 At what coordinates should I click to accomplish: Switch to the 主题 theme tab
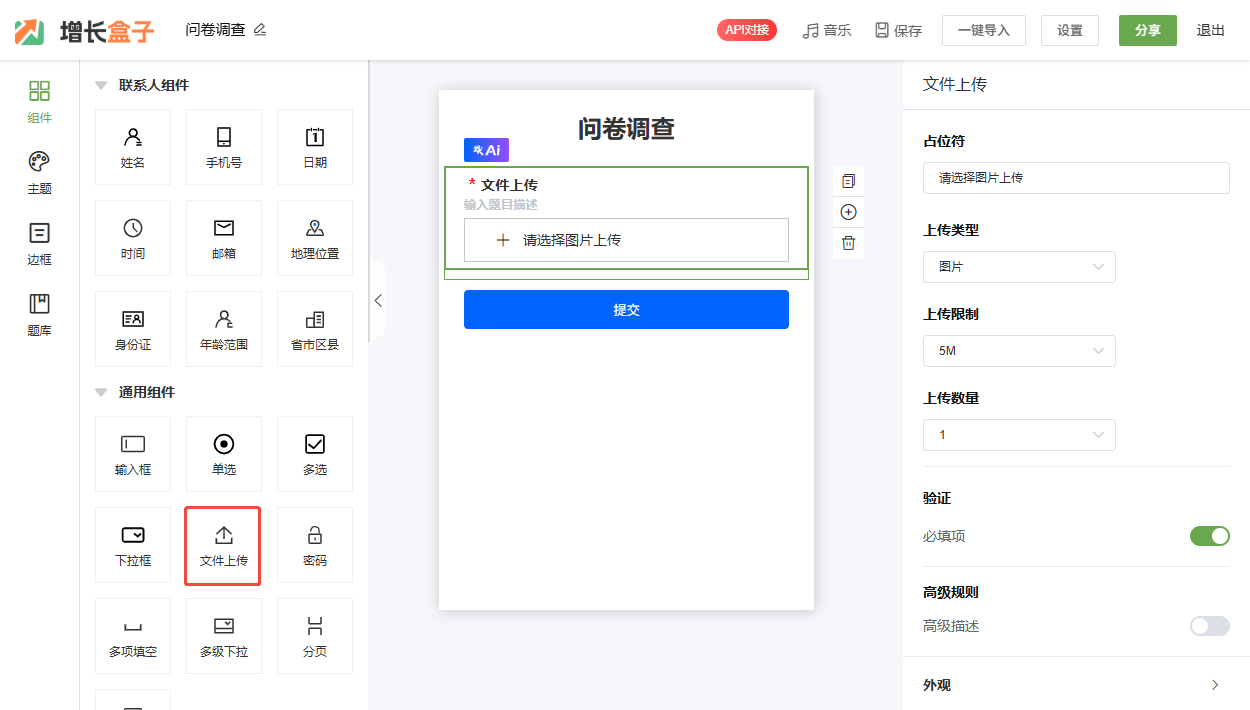[x=39, y=173]
